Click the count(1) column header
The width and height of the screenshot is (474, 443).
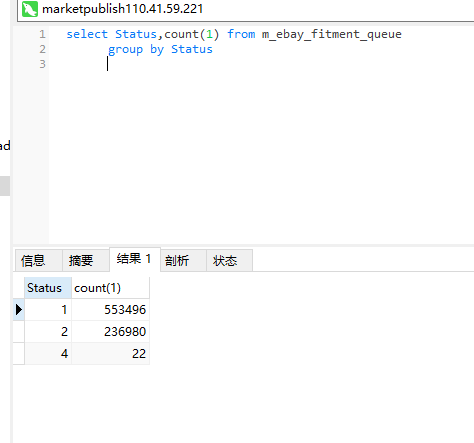click(110, 288)
